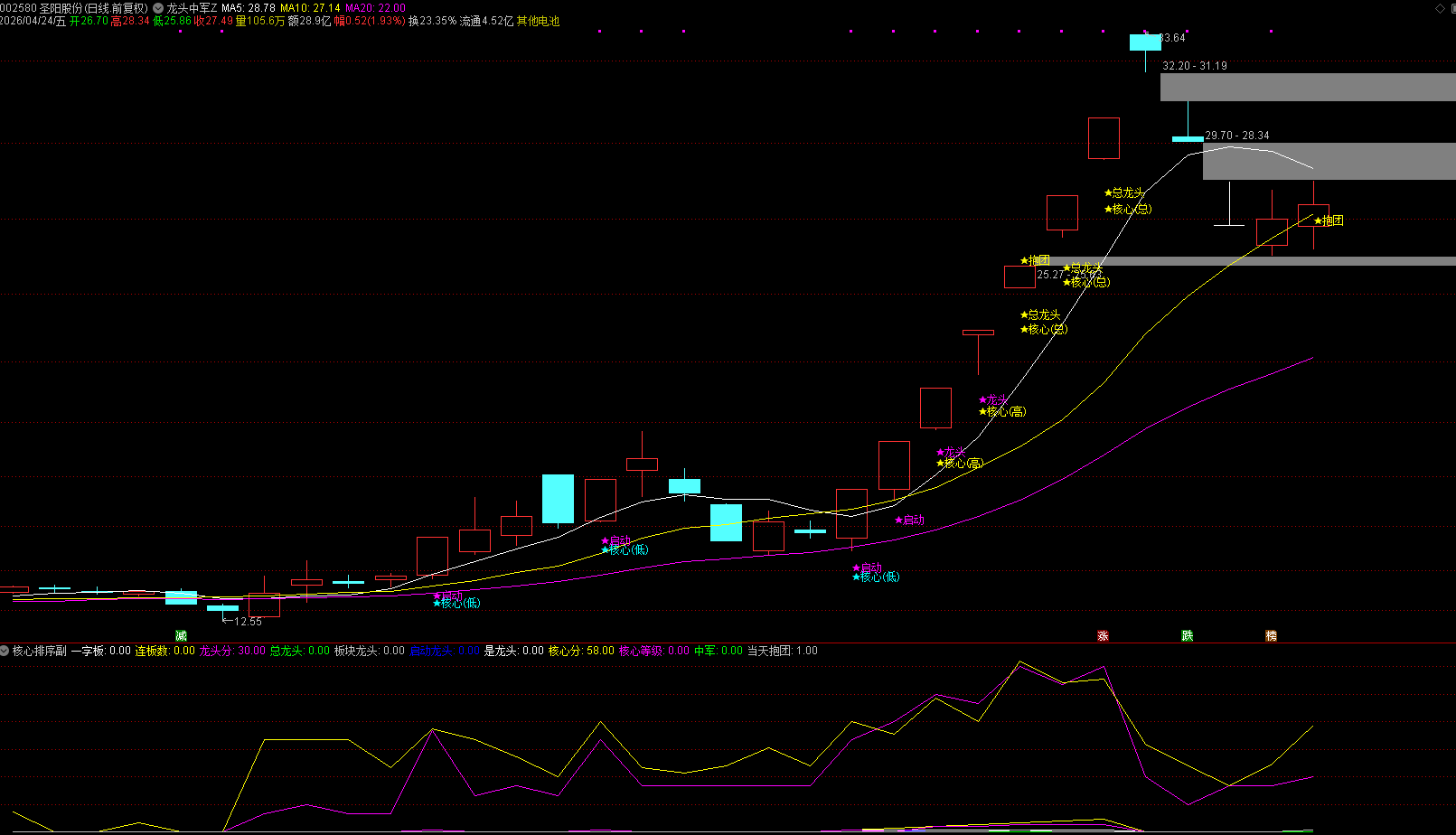Click the 12.55 low price label

pos(249,622)
